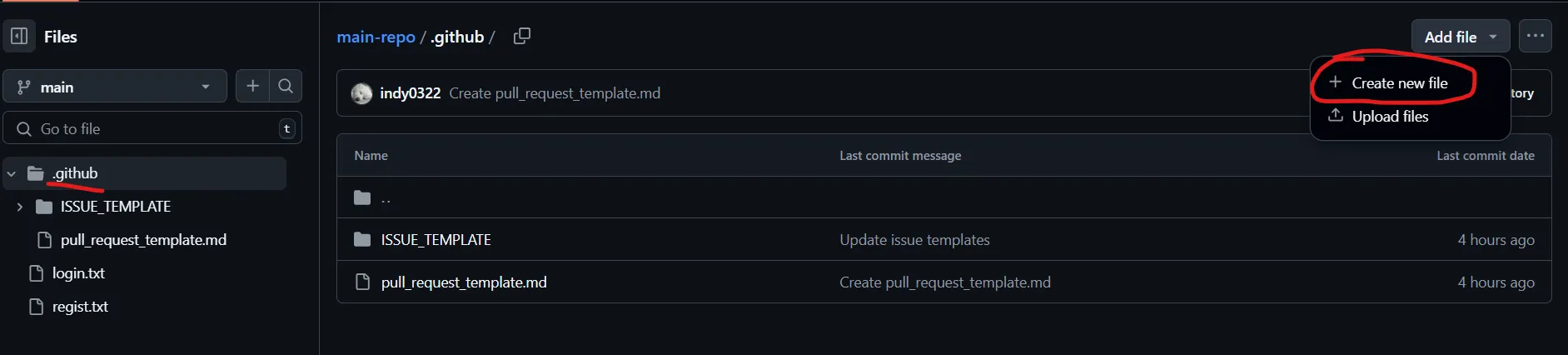
Task: Collapse the .github folder chevron
Action: click(x=12, y=174)
